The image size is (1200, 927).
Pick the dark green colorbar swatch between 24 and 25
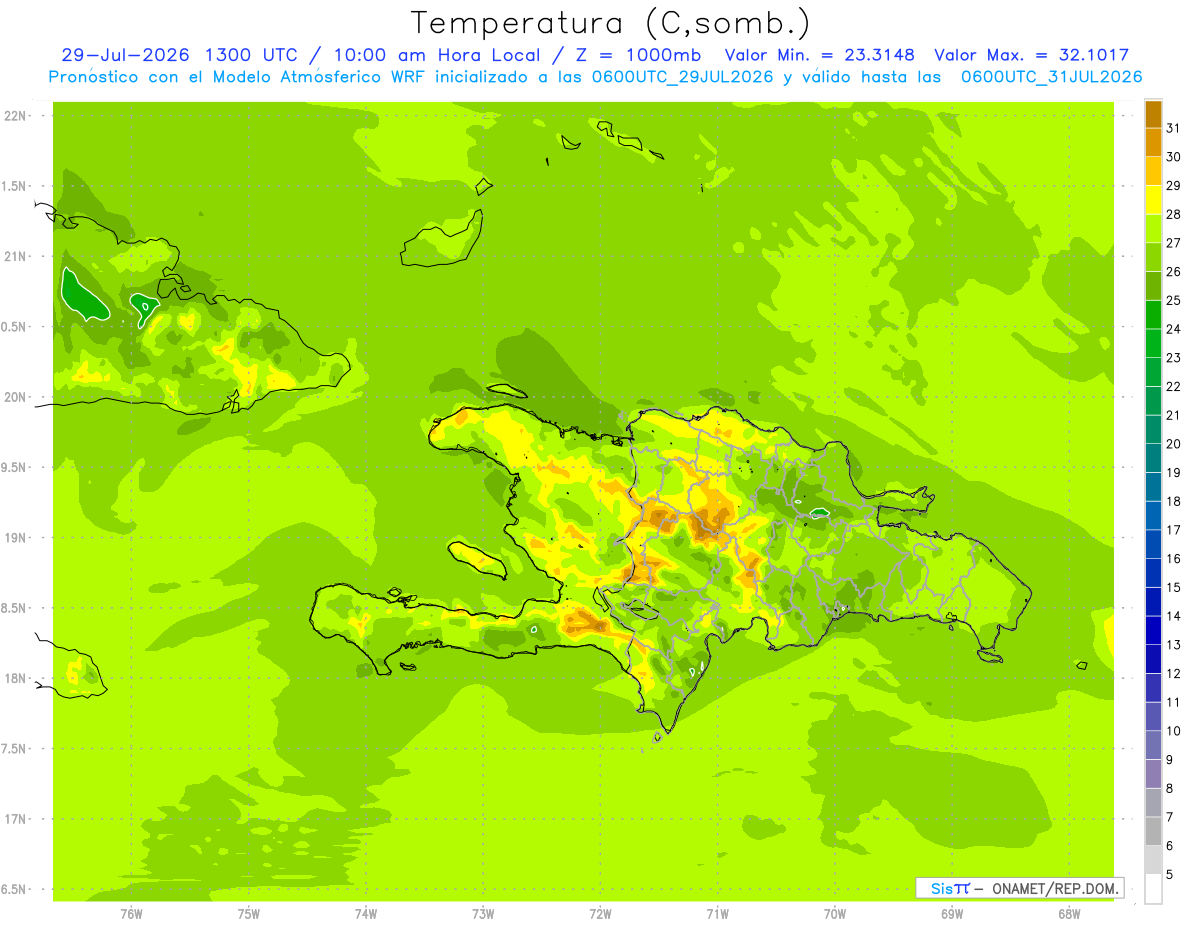click(x=1153, y=315)
